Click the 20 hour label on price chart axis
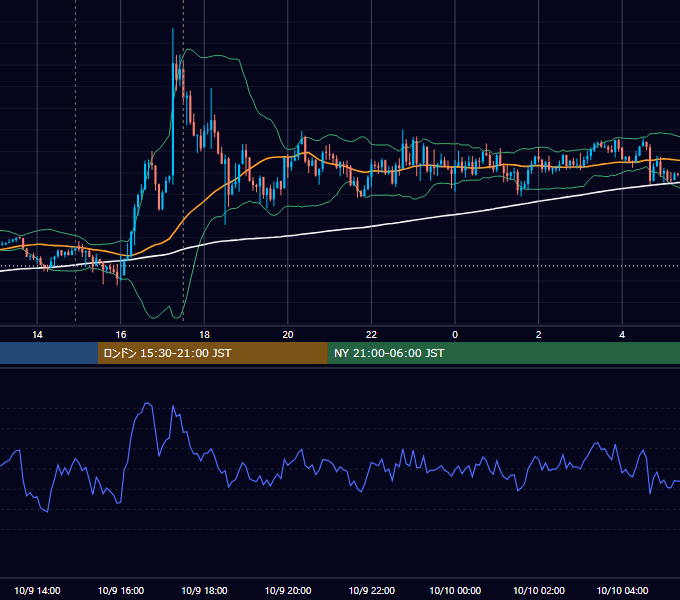Screen dimensions: 680x600 point(288,335)
